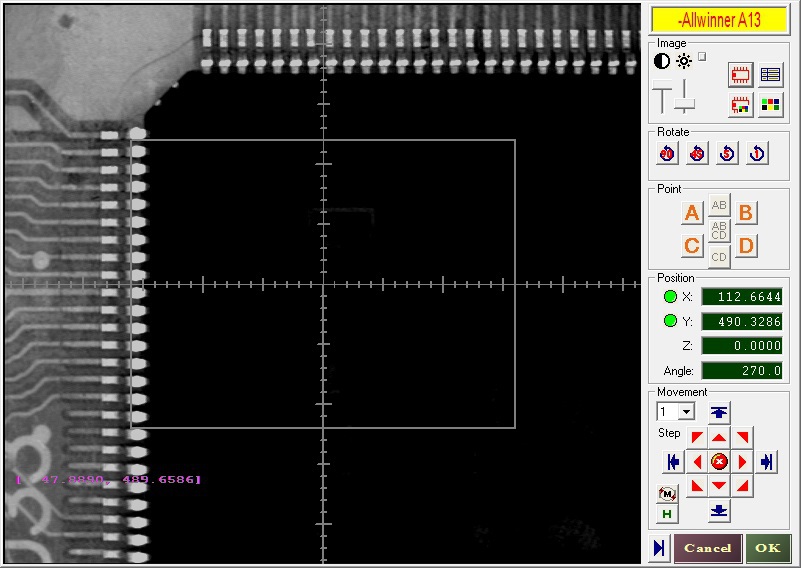Viewport: 801px width, 568px height.
Task: Toggle the green X axis indicator
Action: click(670, 296)
